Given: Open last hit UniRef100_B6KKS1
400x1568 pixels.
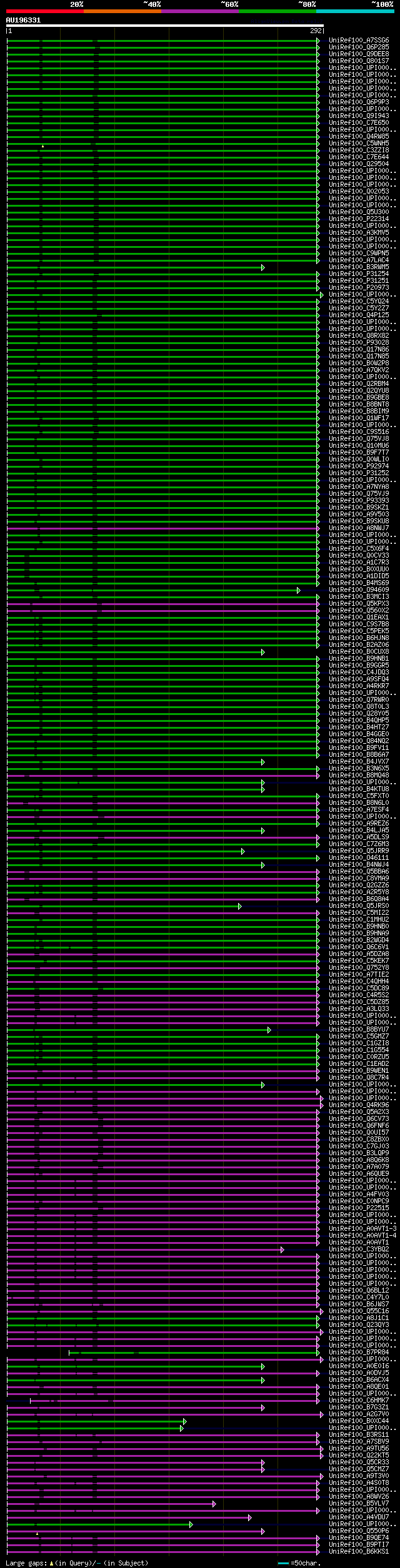Looking at the screenshot, I should coord(359,1552).
